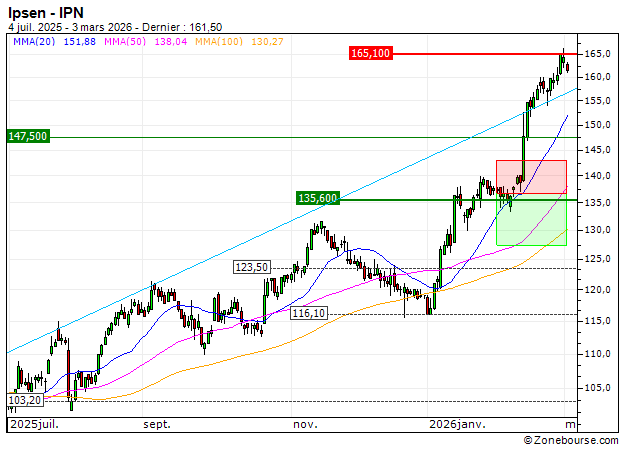
Task: Select the green 135,600 support price tag
Action: pyautogui.click(x=319, y=198)
